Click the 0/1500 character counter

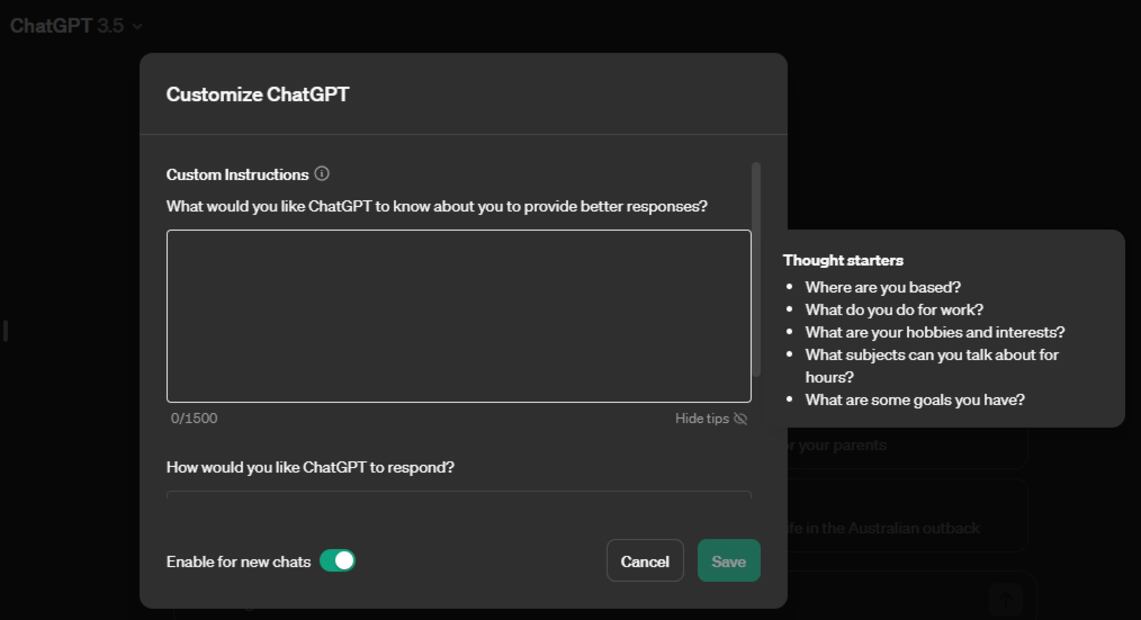194,419
